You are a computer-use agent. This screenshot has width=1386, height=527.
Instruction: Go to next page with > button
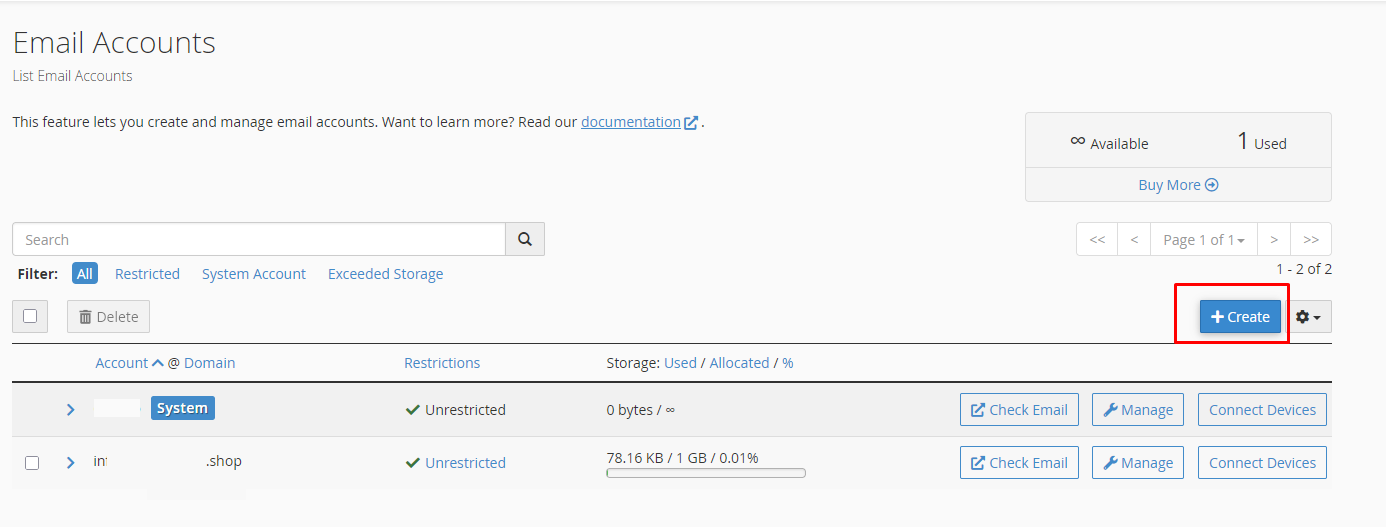tap(1274, 240)
